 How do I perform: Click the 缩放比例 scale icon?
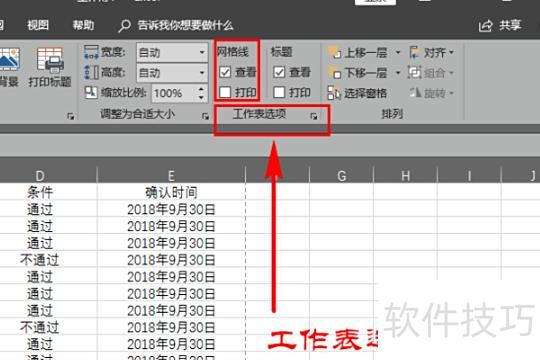pos(91,92)
